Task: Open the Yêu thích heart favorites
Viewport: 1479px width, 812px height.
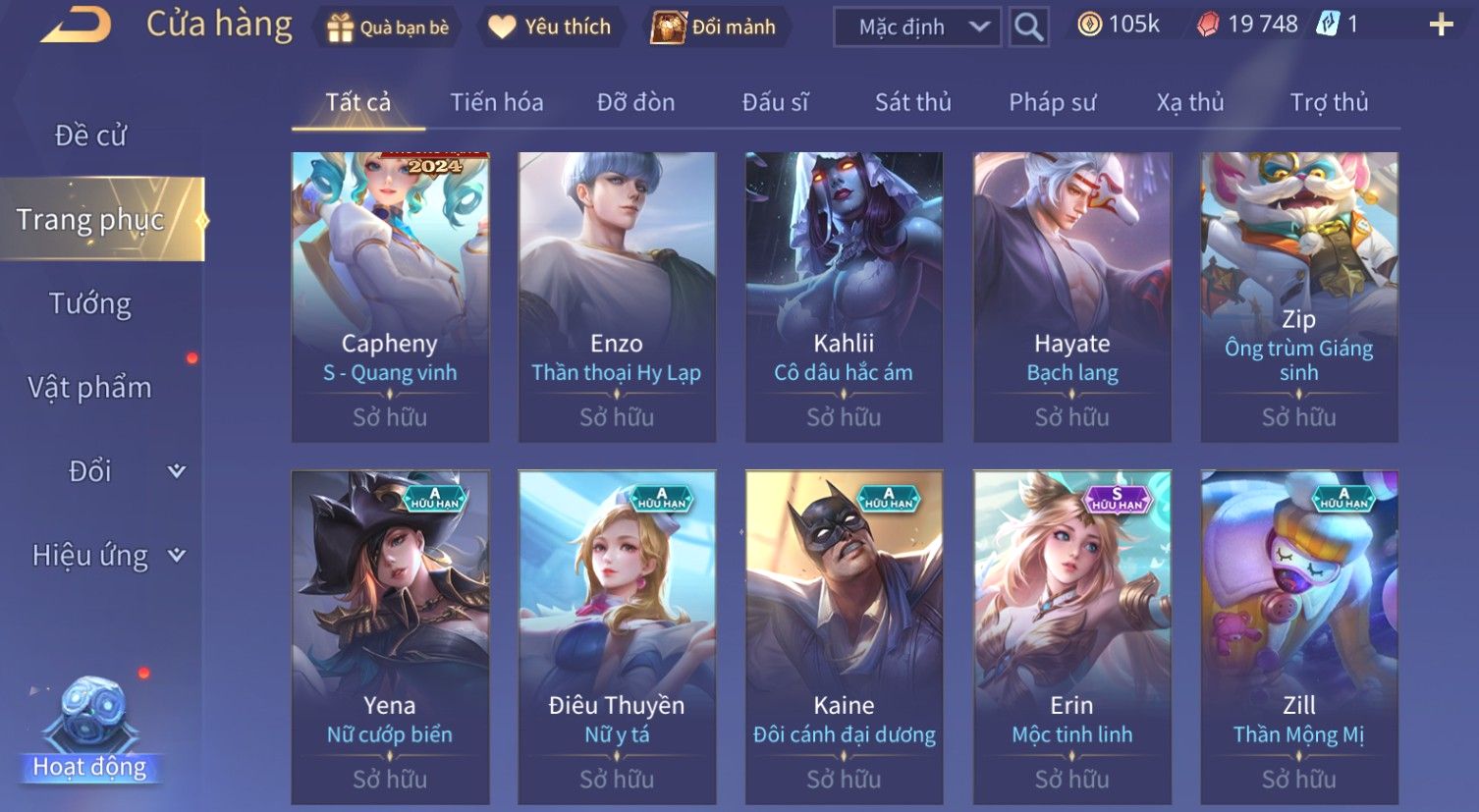Action: (x=502, y=27)
